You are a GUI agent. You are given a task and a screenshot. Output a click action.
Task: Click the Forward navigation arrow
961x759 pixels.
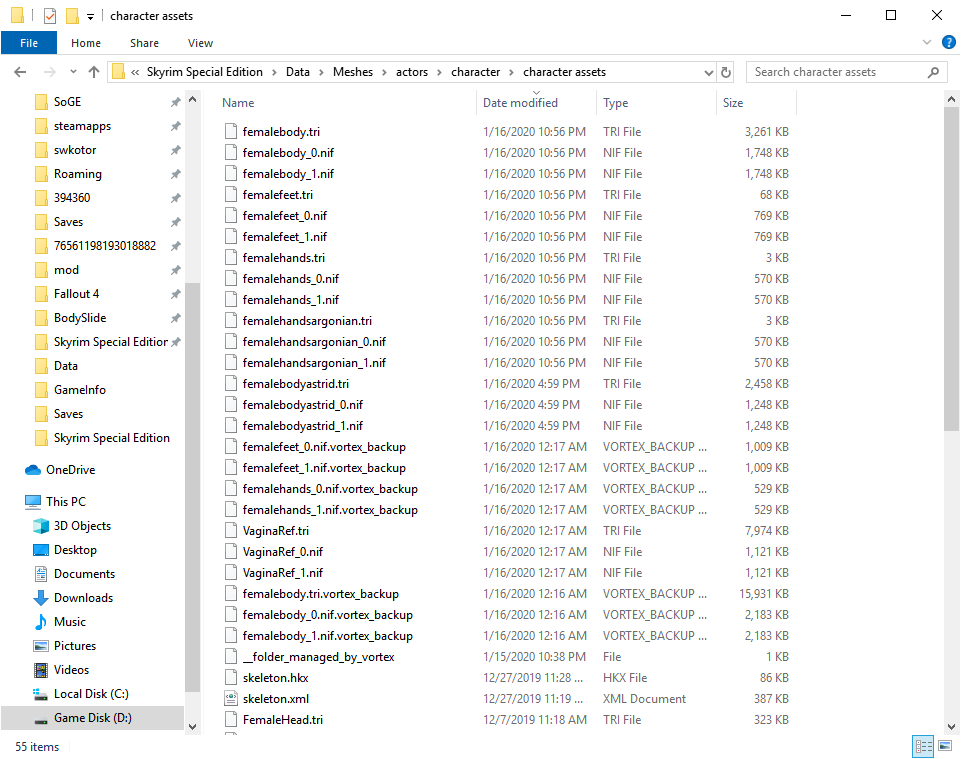(x=50, y=72)
